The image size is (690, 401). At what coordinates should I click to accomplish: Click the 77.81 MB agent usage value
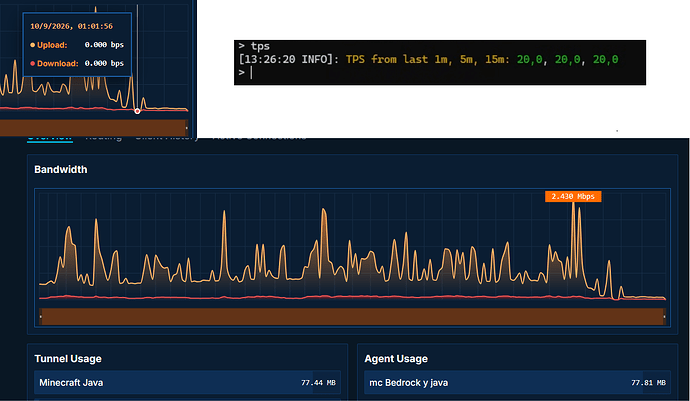[x=648, y=383]
